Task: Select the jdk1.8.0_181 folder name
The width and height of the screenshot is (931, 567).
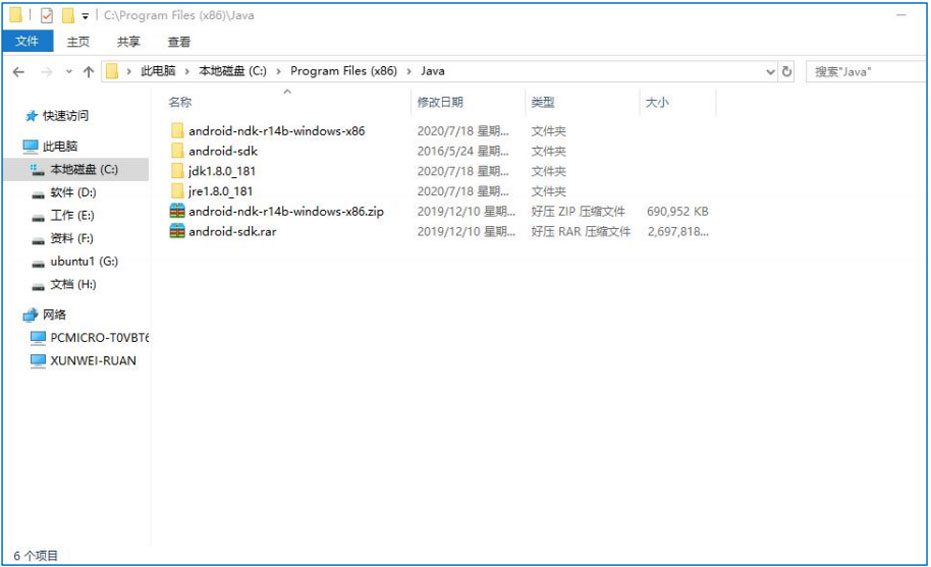Action: (221, 171)
